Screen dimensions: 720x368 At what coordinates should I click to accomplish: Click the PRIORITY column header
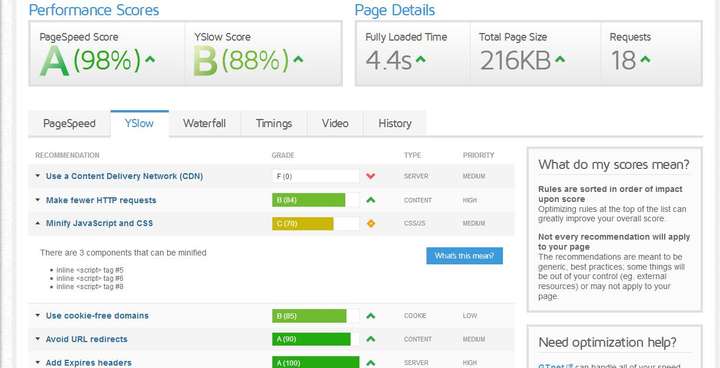(478, 155)
